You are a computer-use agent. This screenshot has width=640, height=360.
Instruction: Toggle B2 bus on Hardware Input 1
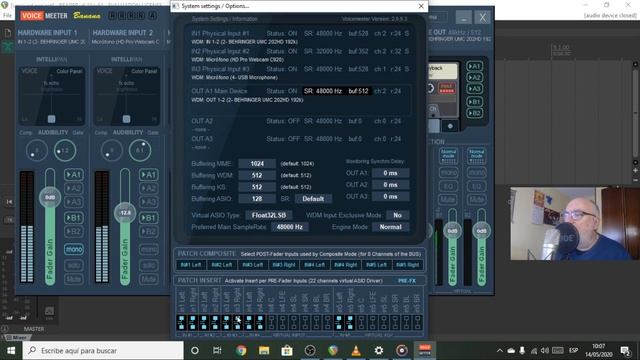pos(73,231)
